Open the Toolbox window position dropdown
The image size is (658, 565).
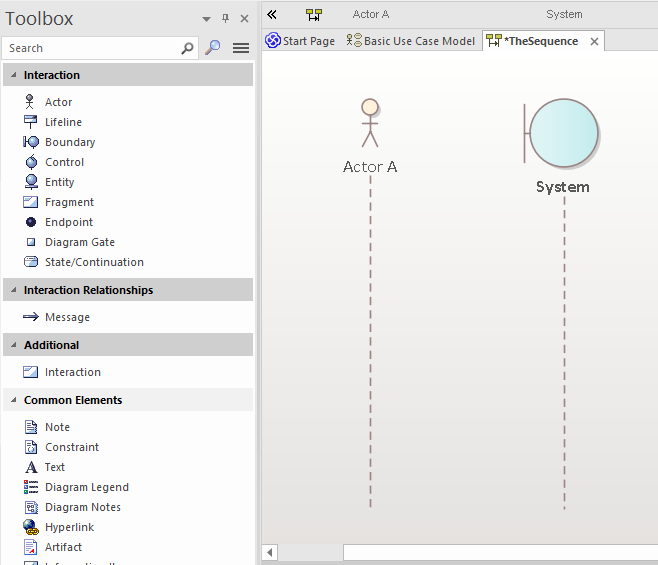pos(206,19)
